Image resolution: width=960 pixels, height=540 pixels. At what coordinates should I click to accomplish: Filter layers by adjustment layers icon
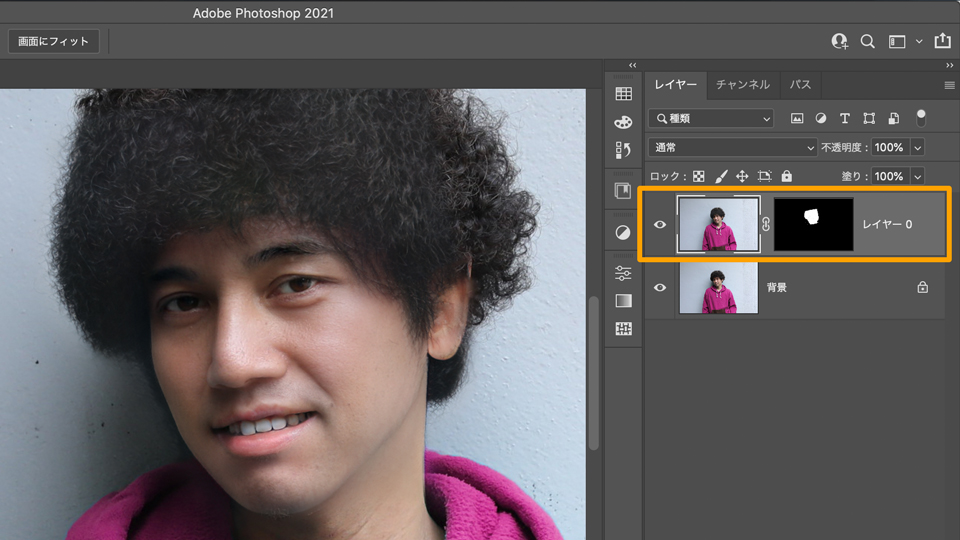point(821,118)
